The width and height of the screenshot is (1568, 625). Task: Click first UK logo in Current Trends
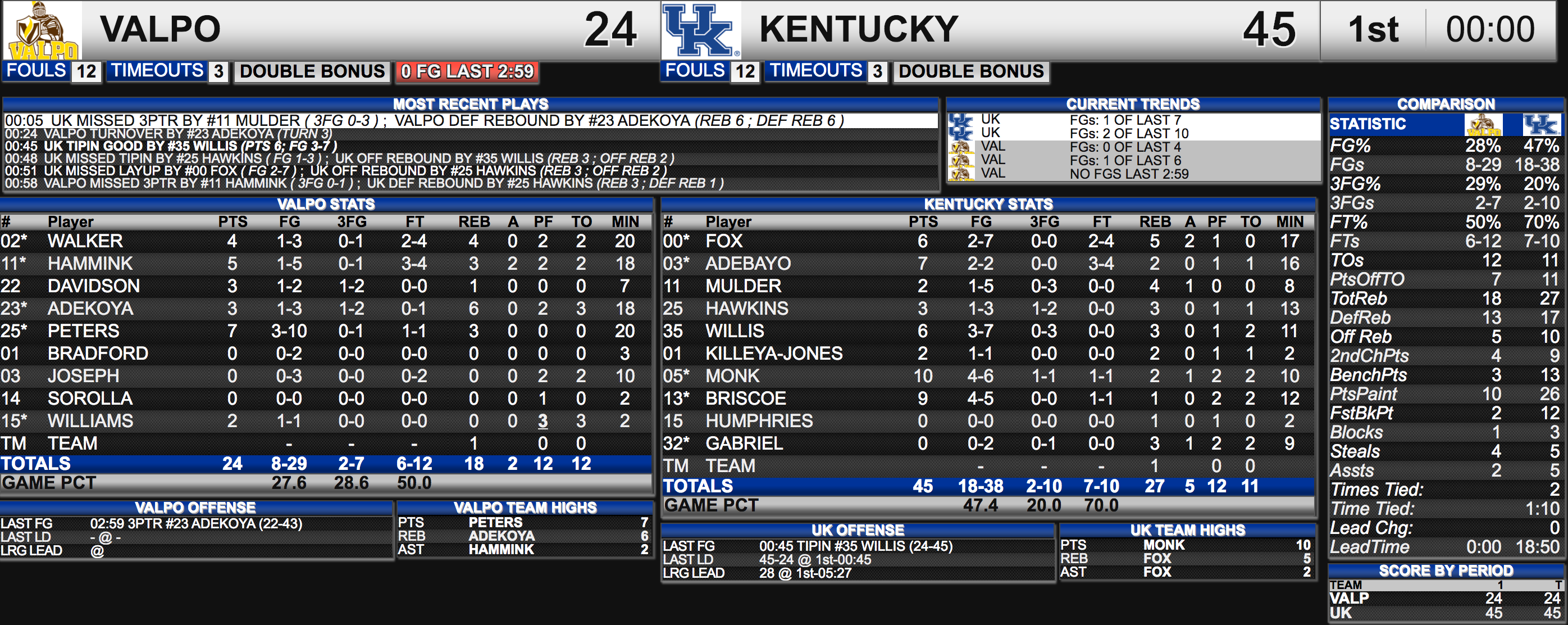coord(960,120)
